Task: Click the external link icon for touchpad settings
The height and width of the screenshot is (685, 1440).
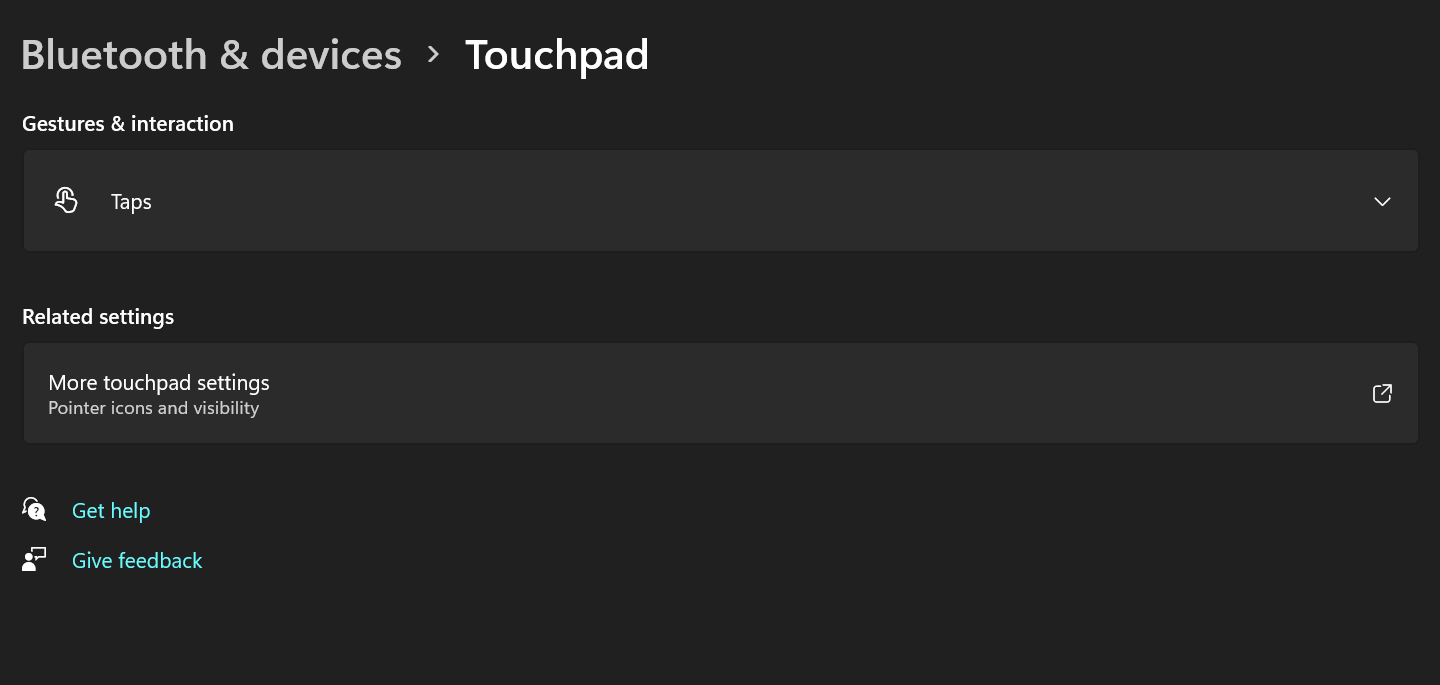Action: pyautogui.click(x=1382, y=394)
